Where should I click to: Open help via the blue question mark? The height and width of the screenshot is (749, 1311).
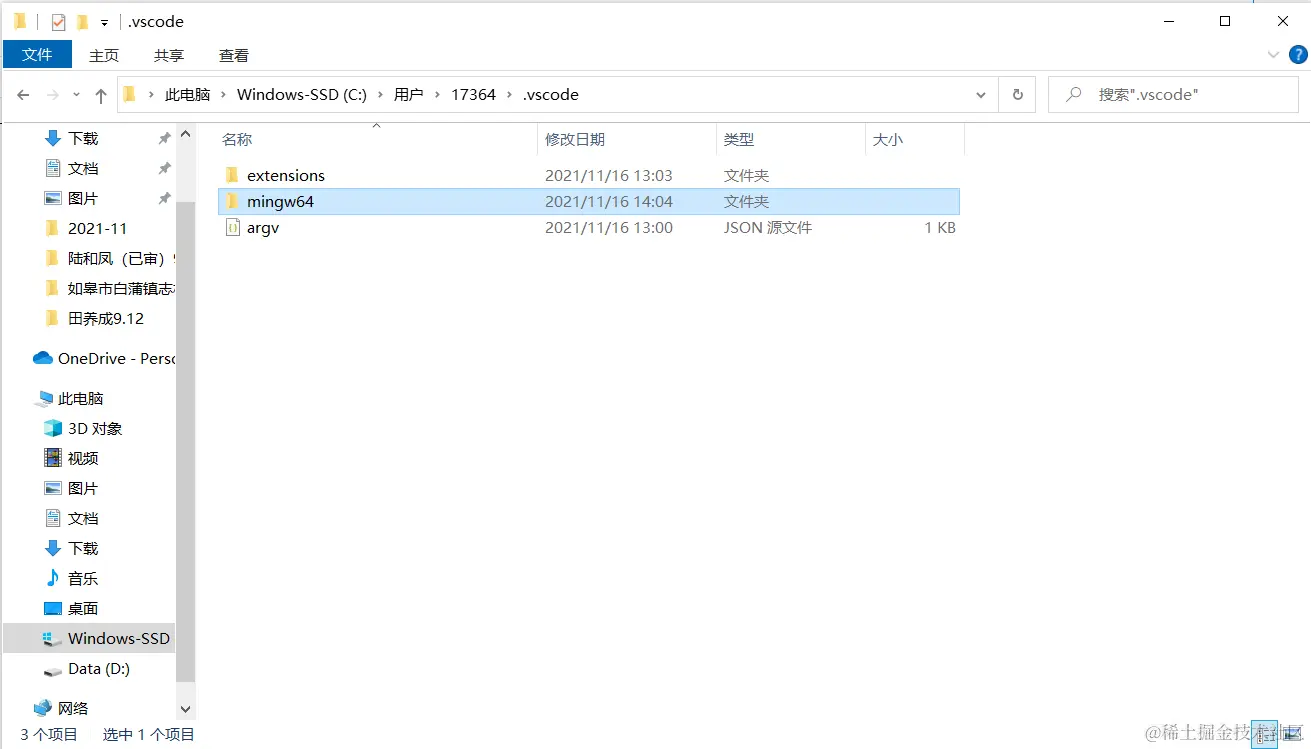point(1297,55)
